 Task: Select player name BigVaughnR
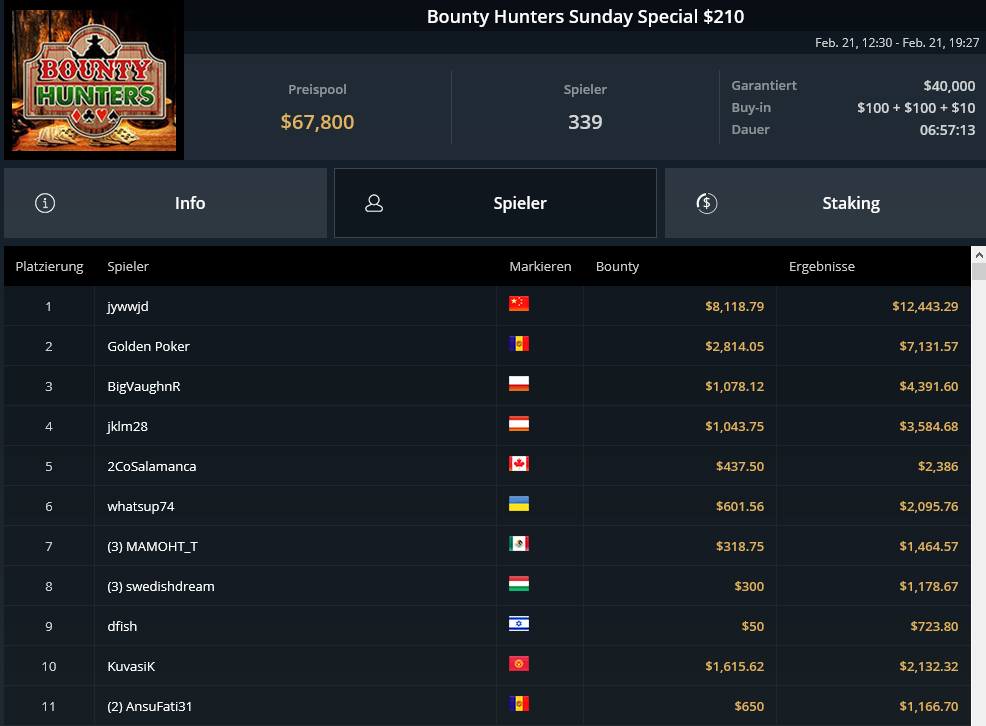point(144,387)
